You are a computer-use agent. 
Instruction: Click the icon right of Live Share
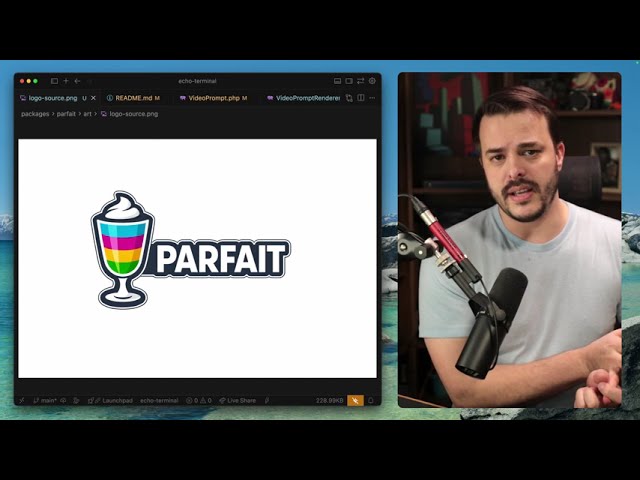267,400
